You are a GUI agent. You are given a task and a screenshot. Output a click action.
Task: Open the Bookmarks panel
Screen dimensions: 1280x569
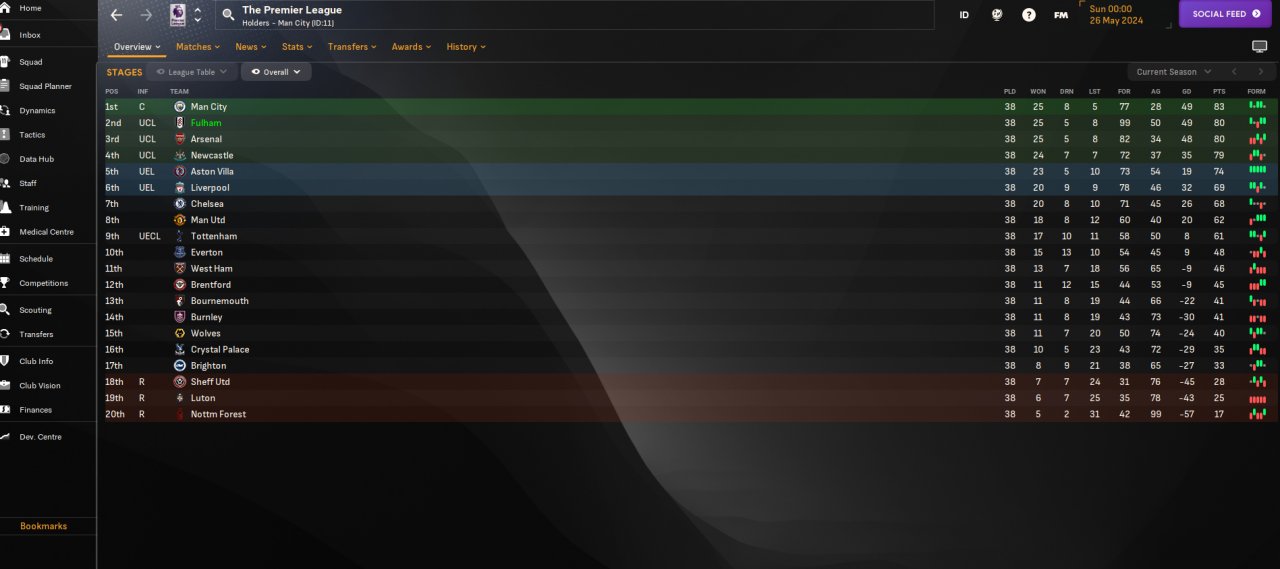click(44, 526)
